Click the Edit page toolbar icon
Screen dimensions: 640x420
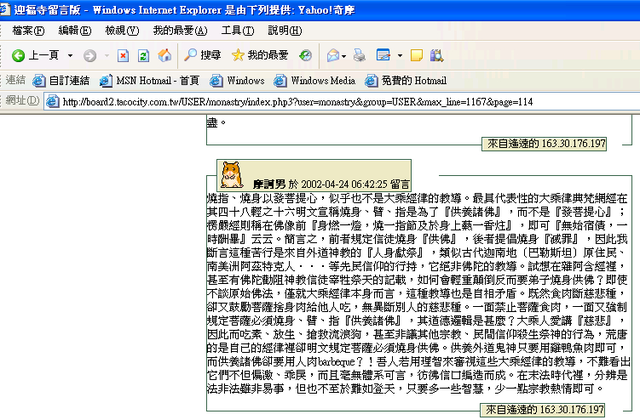click(383, 55)
